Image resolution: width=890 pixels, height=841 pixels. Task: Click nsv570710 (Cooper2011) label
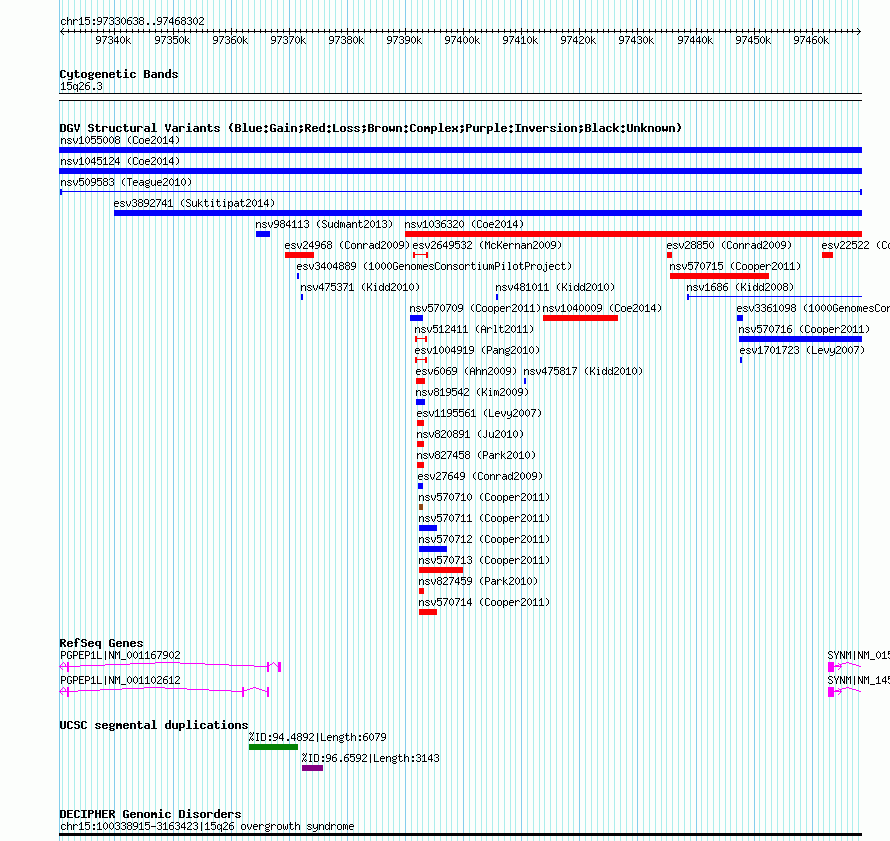[484, 497]
